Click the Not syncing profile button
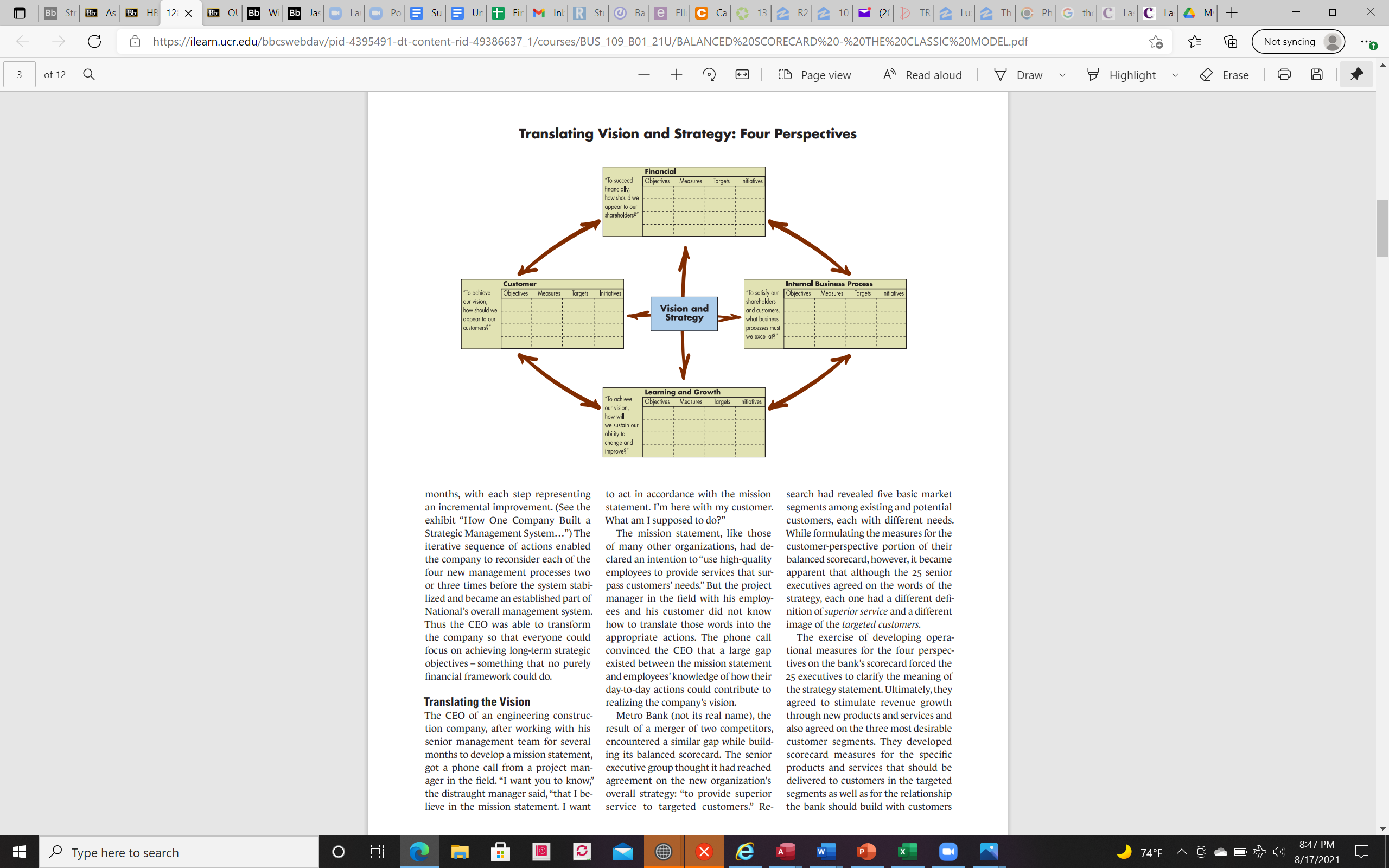This screenshot has width=1389, height=868. (x=1298, y=41)
